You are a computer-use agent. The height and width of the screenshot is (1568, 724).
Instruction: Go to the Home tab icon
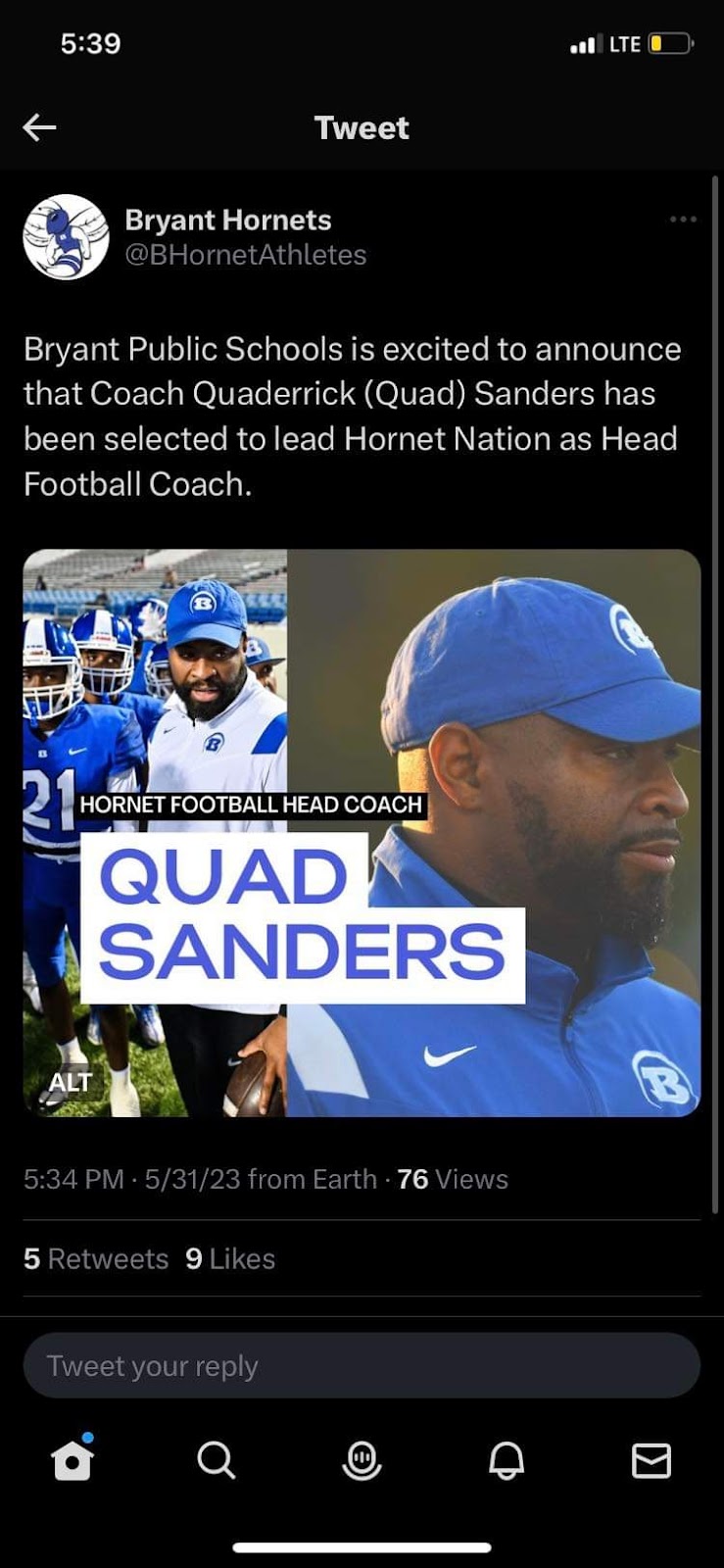[x=72, y=1460]
